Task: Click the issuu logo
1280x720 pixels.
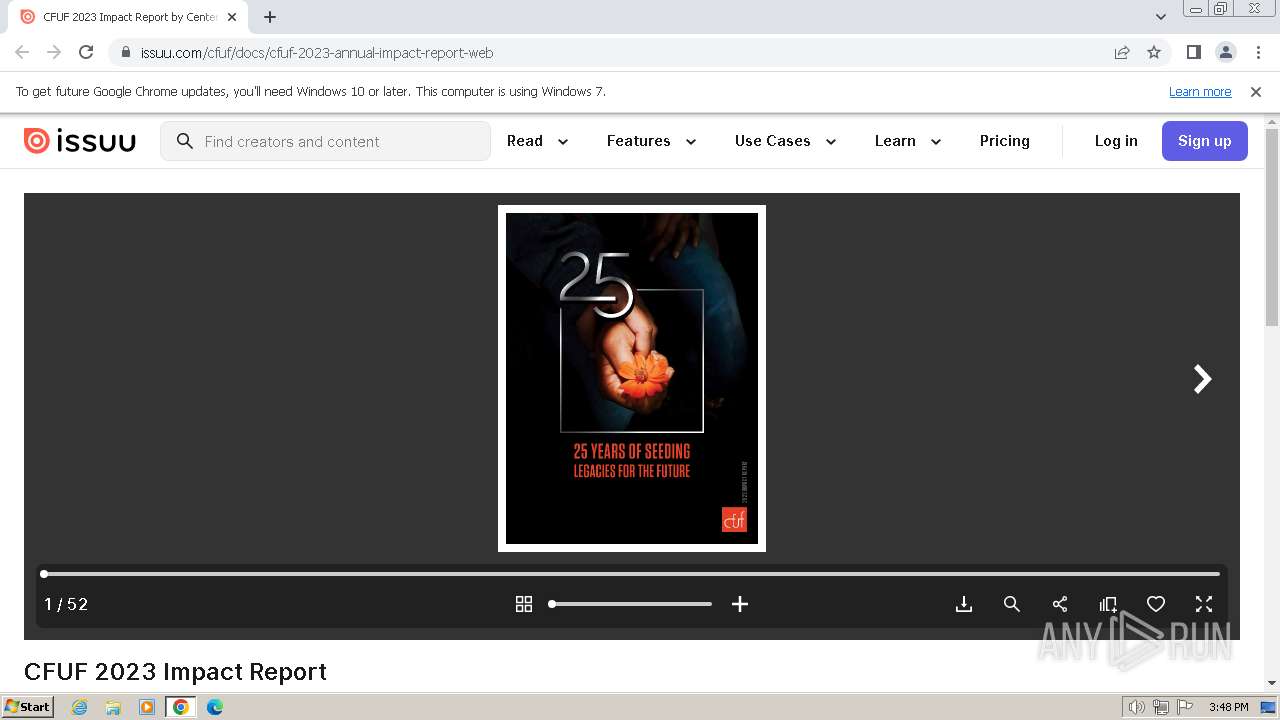Action: pyautogui.click(x=79, y=141)
